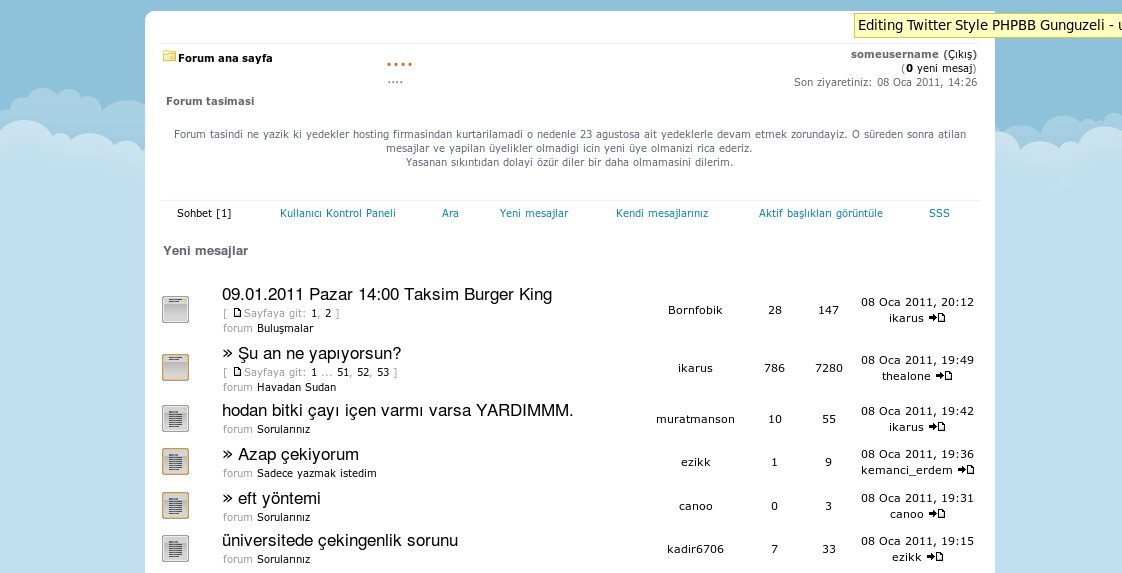Go to page 53 of Şu an ne yapıyorsun
1122x573 pixels.
pos(383,372)
